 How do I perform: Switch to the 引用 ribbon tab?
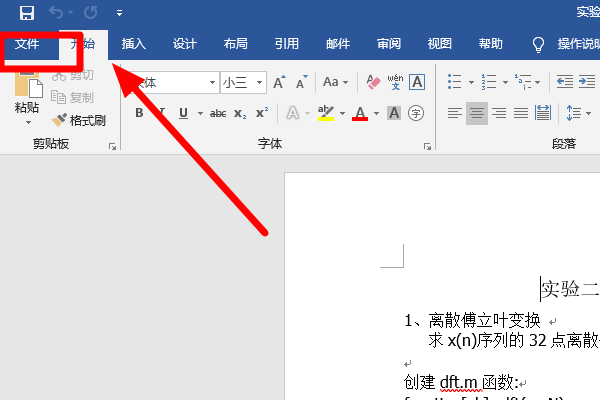[x=287, y=44]
